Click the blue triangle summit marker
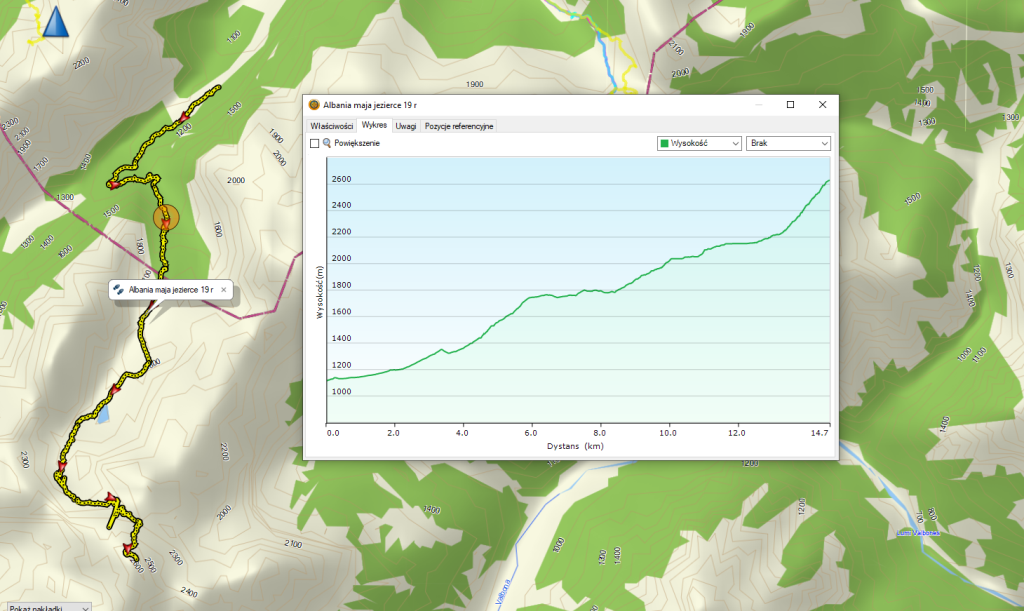Screen dimensions: 1024x611 point(56,21)
